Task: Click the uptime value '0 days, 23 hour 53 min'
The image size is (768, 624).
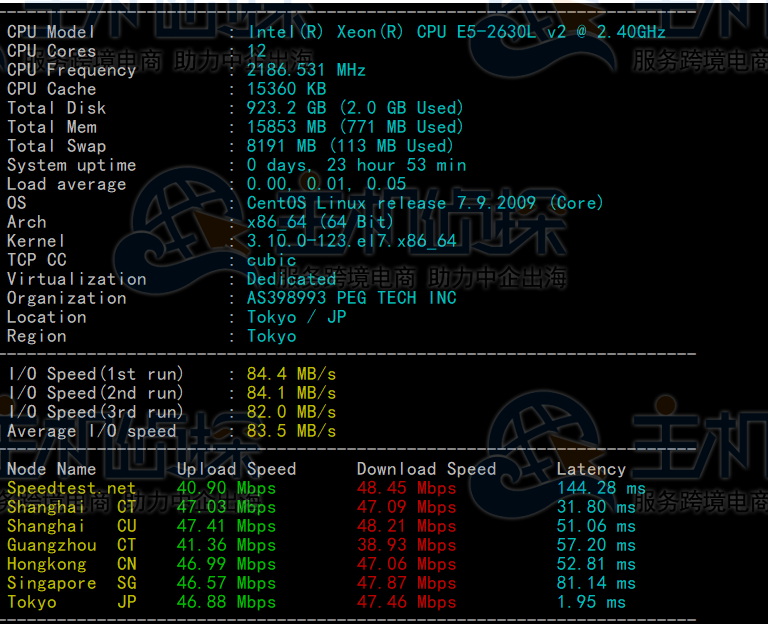Action: pyautogui.click(x=357, y=166)
